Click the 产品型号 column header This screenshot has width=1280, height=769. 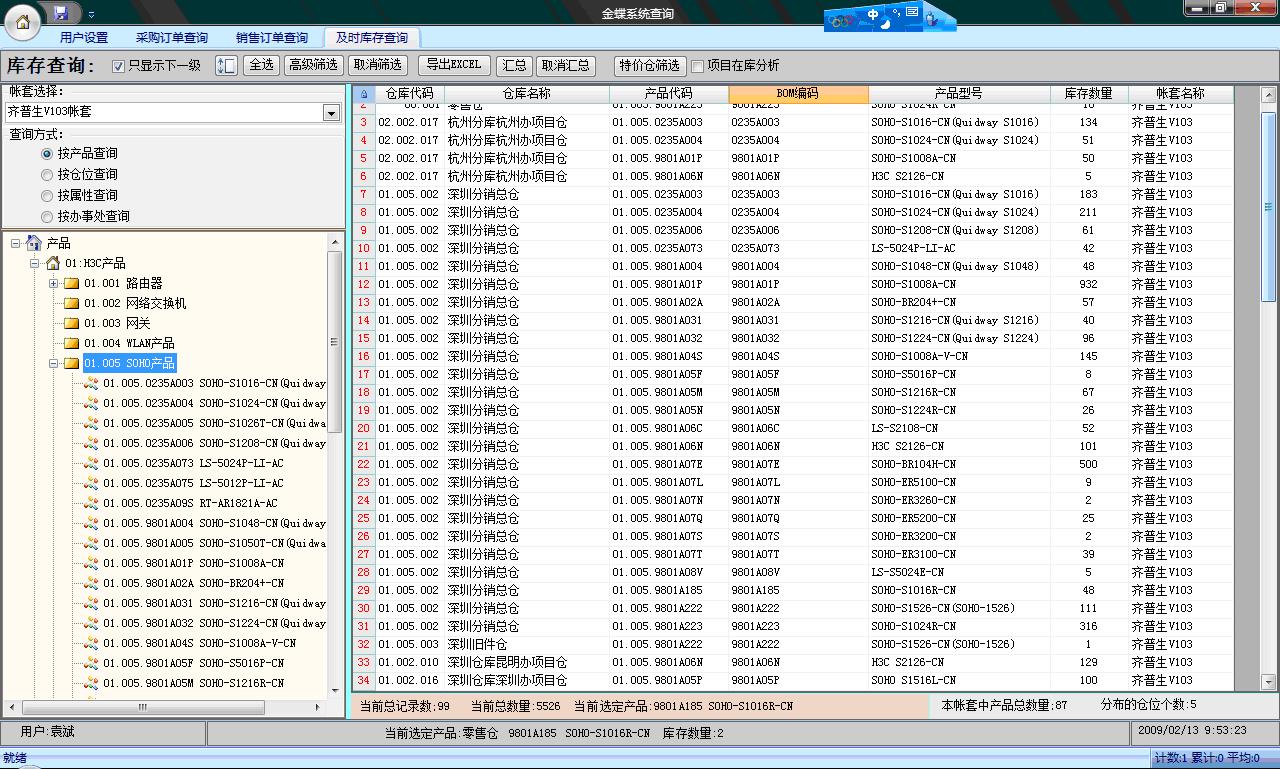959,94
